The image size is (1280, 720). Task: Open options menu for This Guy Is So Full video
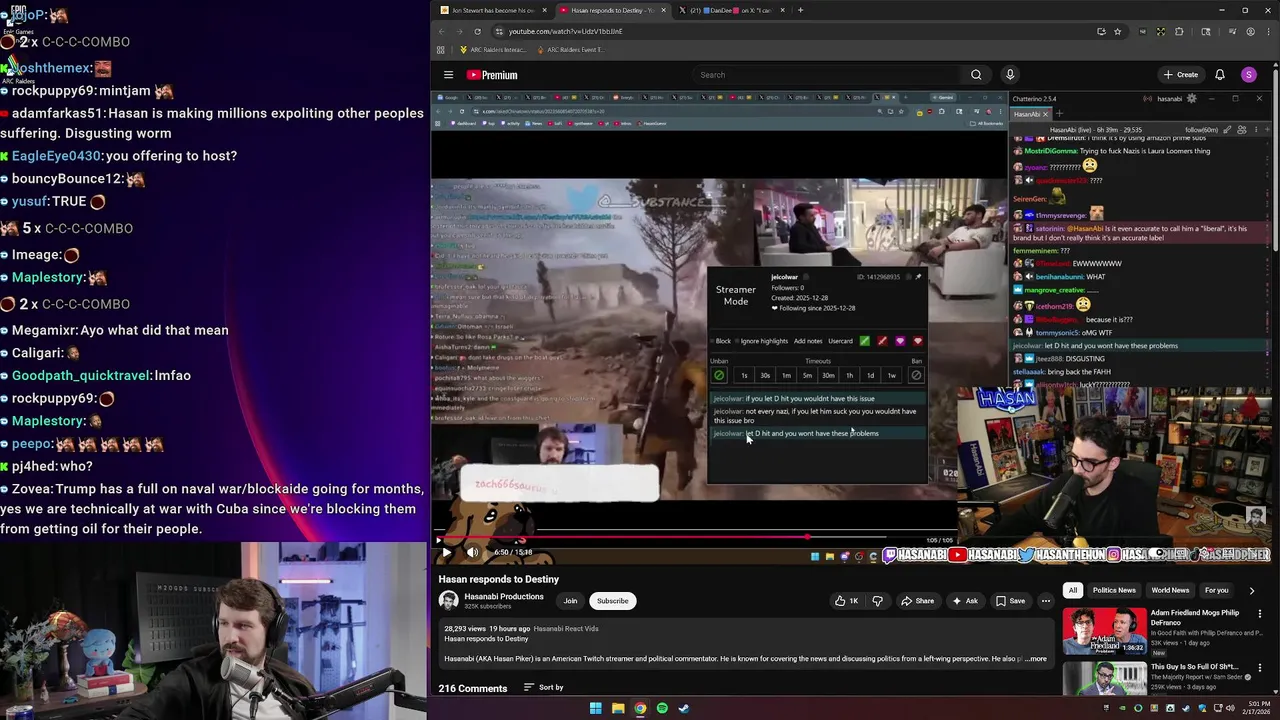point(1260,666)
